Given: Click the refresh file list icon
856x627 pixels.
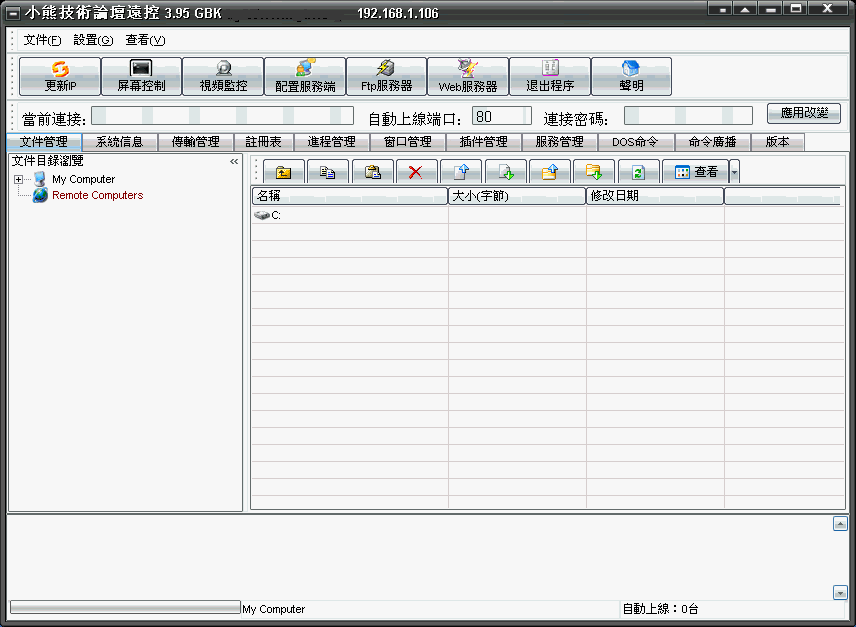Looking at the screenshot, I should [638, 172].
